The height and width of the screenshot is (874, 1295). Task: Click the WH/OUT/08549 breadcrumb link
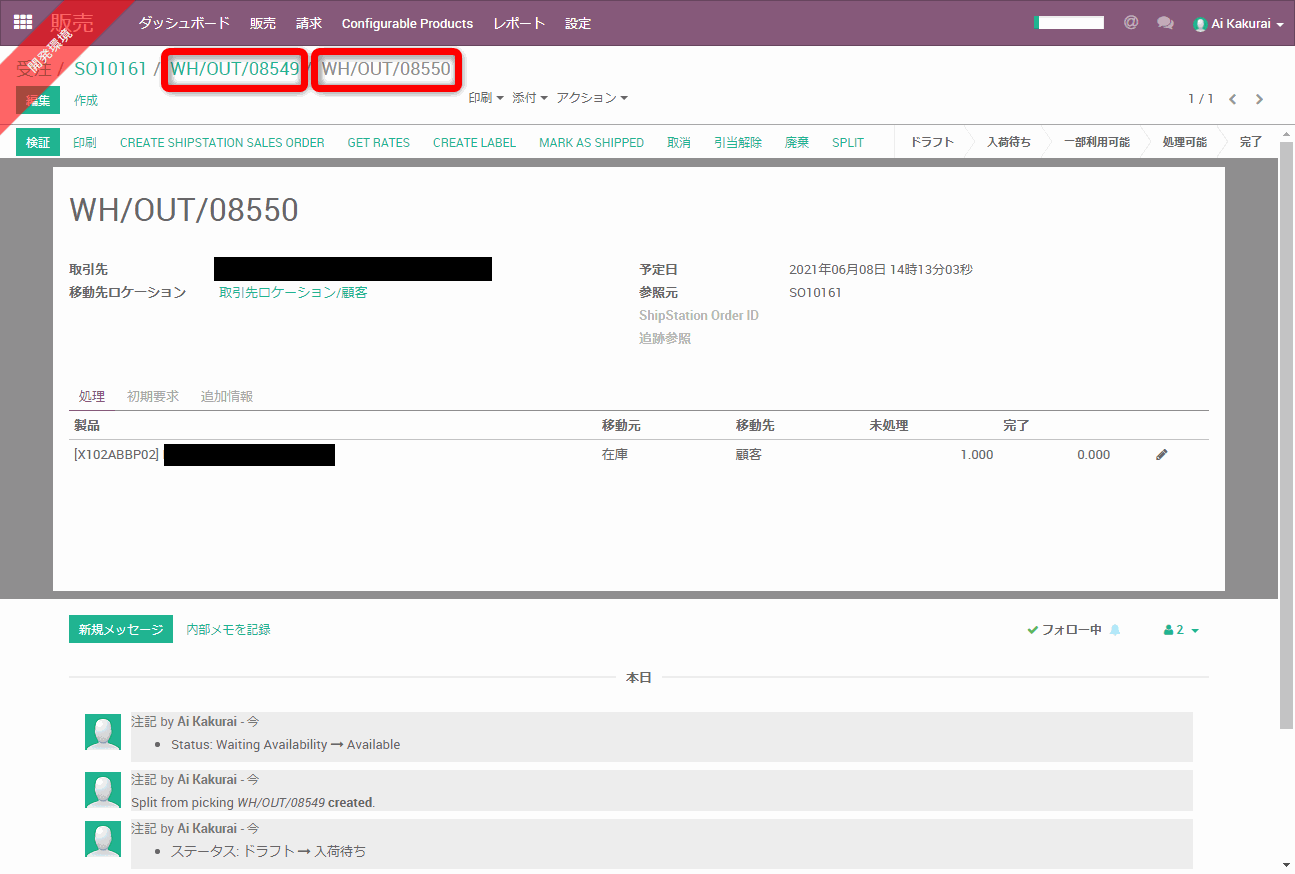point(235,69)
